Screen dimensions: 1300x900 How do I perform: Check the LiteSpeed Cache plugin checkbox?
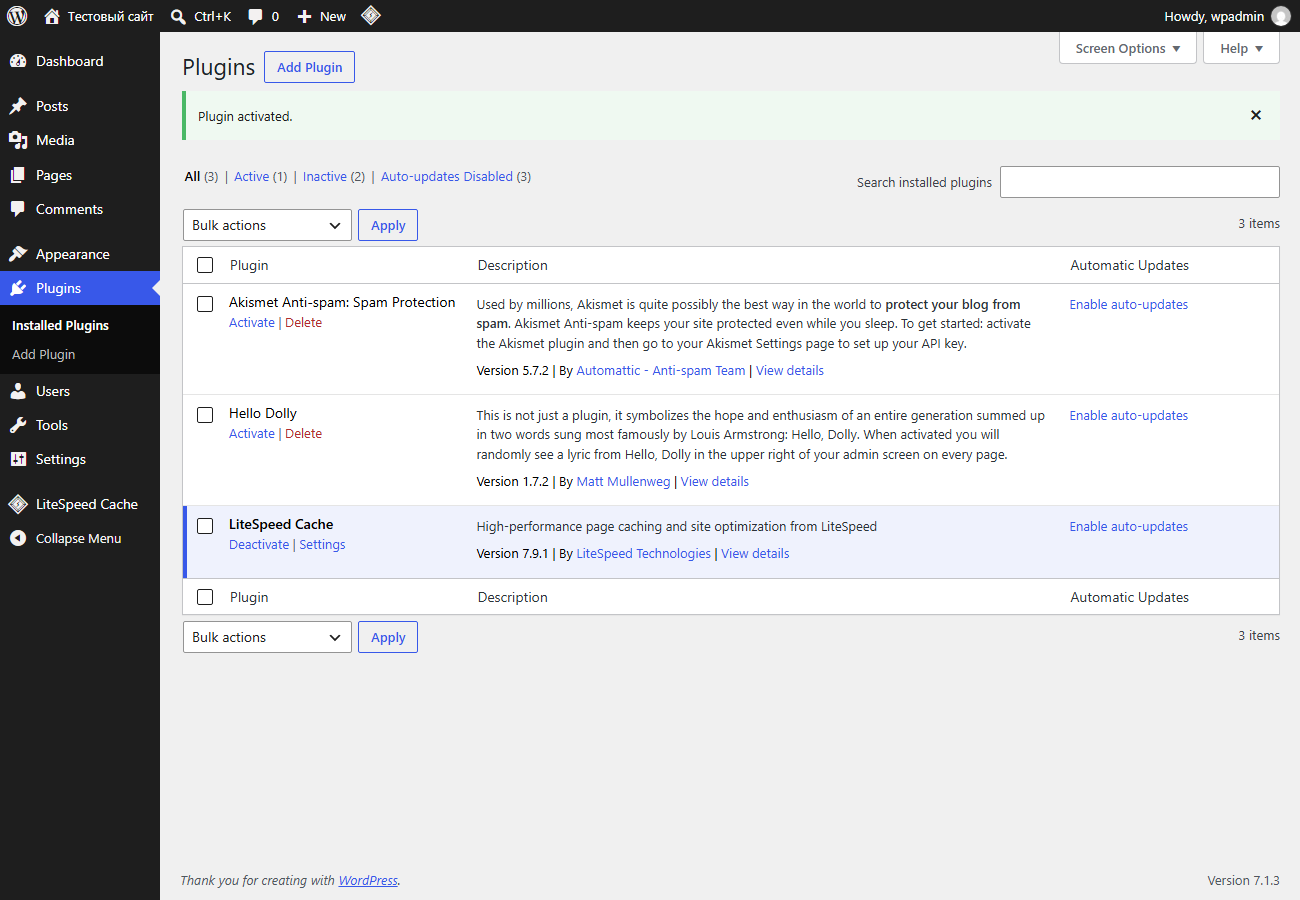[205, 526]
